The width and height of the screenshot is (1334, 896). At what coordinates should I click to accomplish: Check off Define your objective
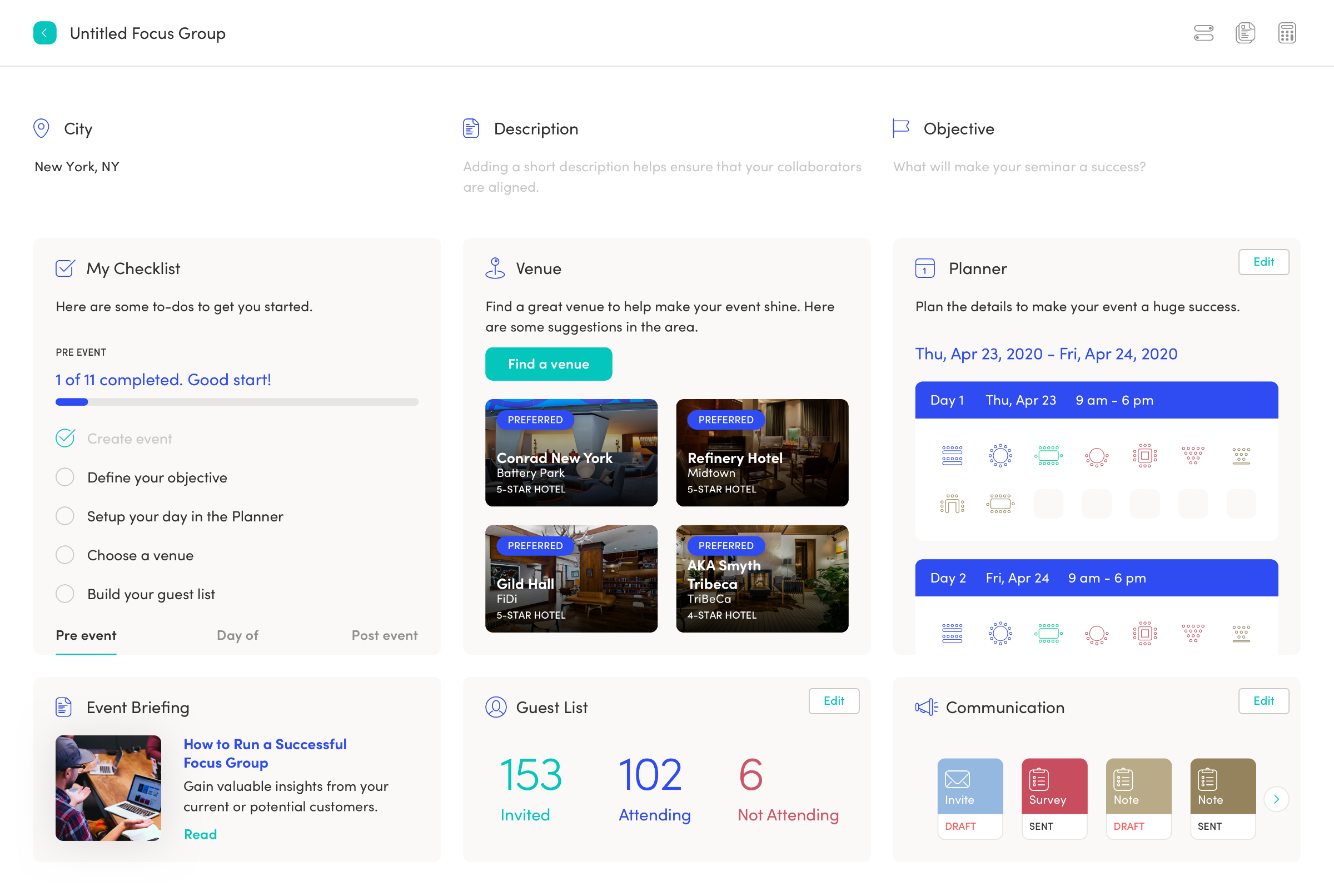click(65, 477)
